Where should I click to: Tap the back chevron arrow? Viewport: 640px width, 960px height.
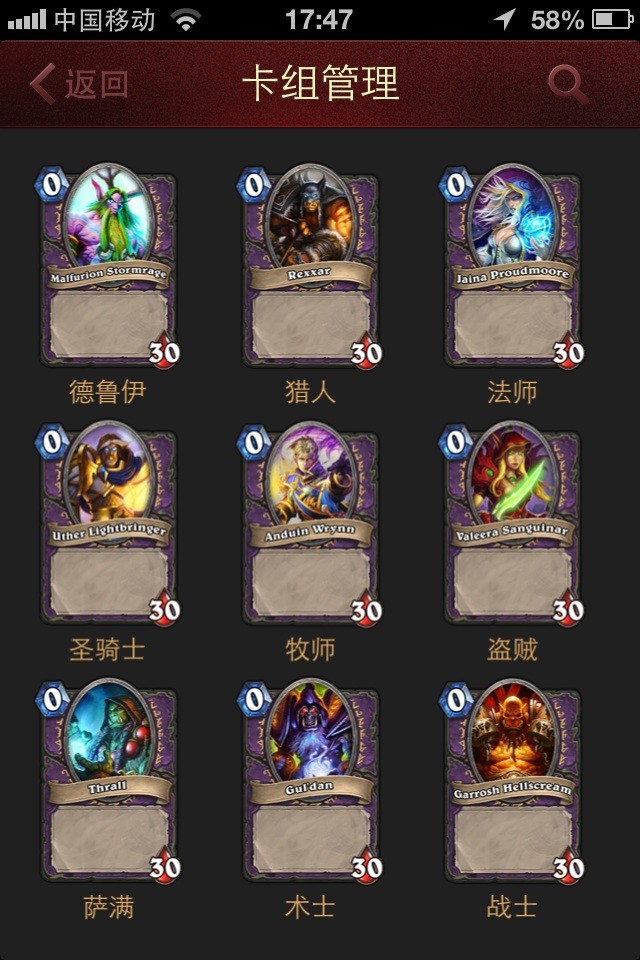click(x=43, y=84)
